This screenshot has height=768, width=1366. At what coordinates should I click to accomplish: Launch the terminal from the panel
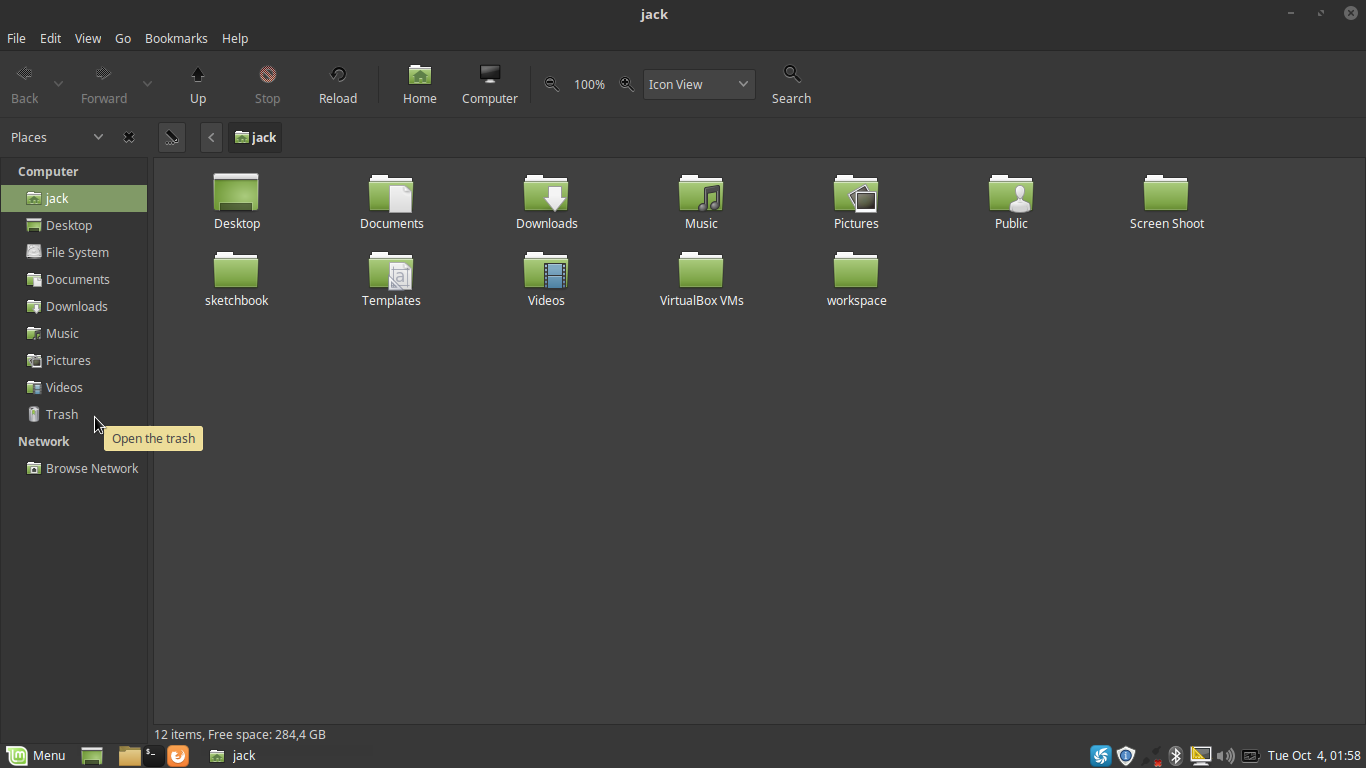click(x=153, y=756)
